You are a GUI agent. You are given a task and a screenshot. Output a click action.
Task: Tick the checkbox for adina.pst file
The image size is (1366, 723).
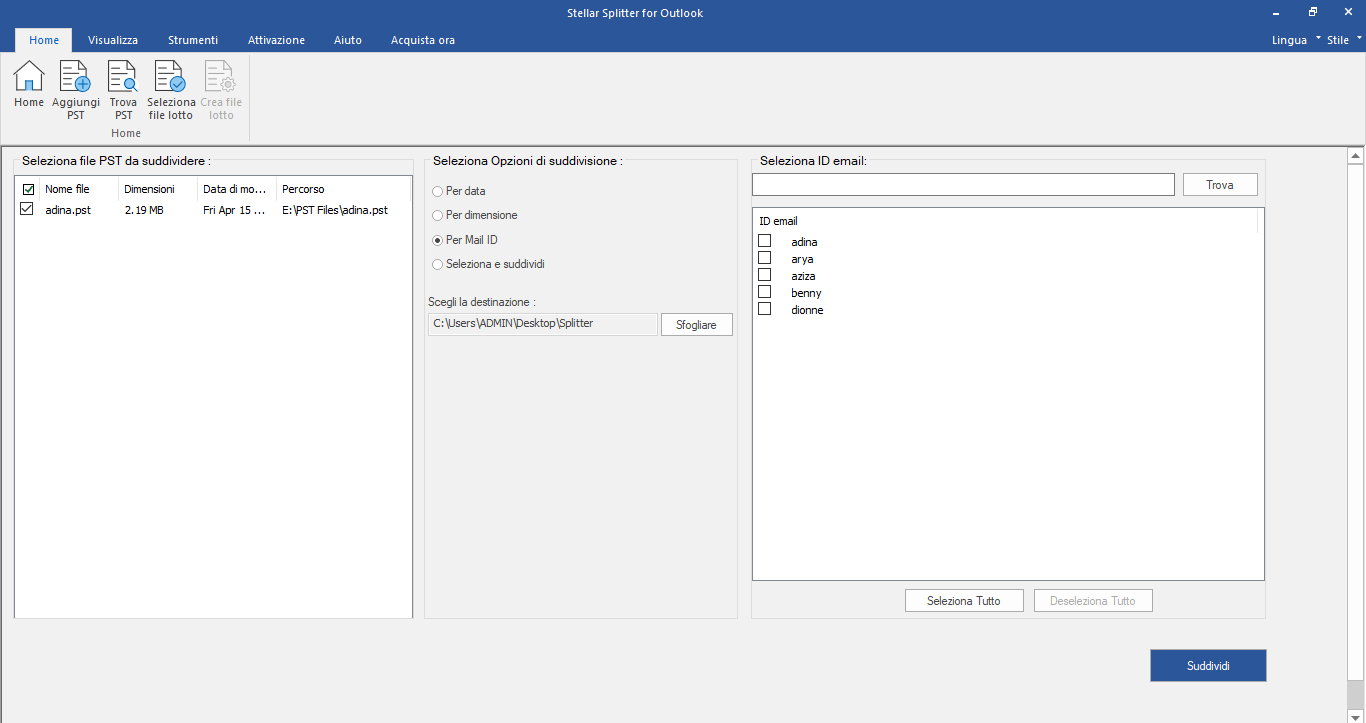[27, 209]
